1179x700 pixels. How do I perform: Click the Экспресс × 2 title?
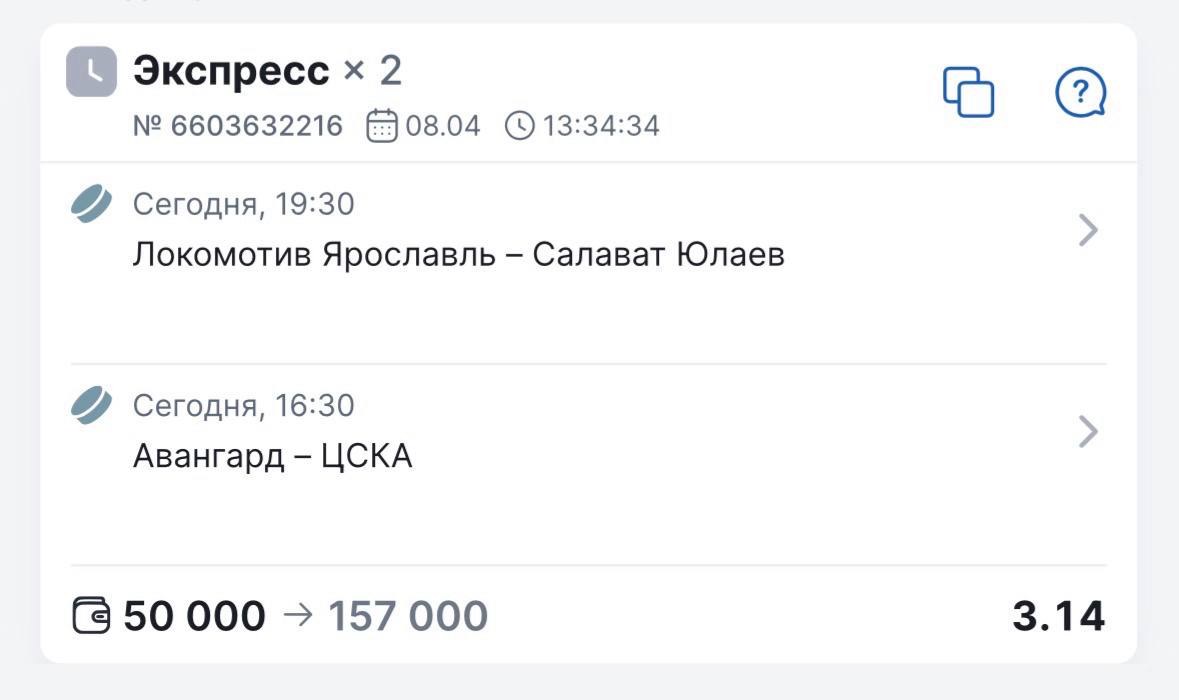click(267, 71)
